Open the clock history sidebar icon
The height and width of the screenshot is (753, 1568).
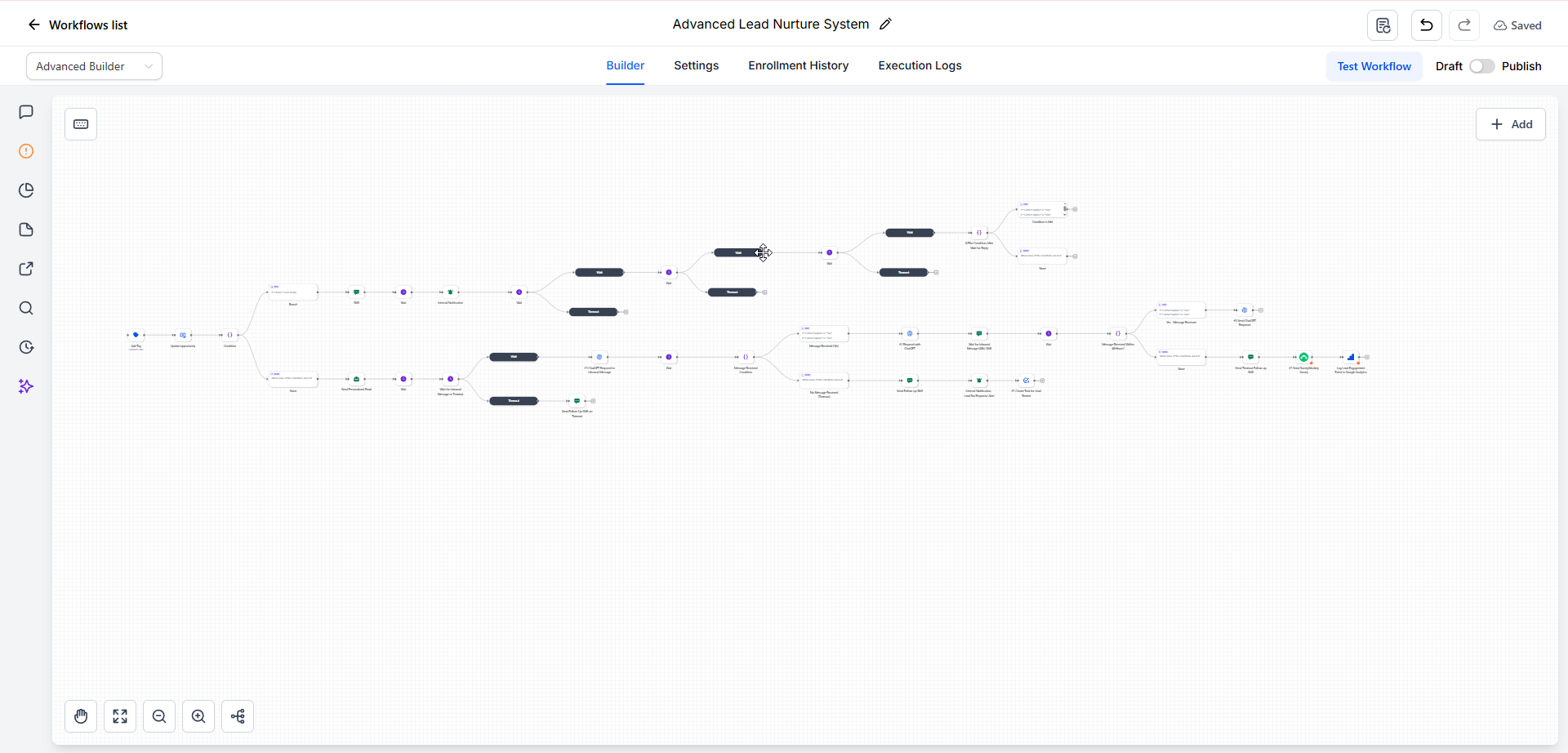click(x=26, y=347)
